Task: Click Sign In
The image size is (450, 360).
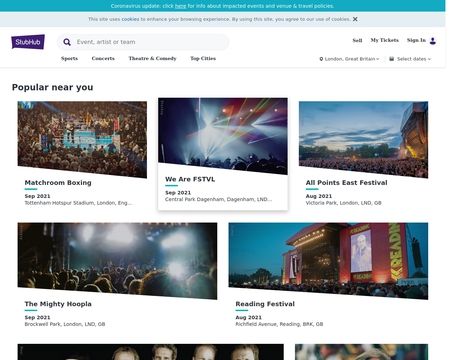Action: click(416, 40)
